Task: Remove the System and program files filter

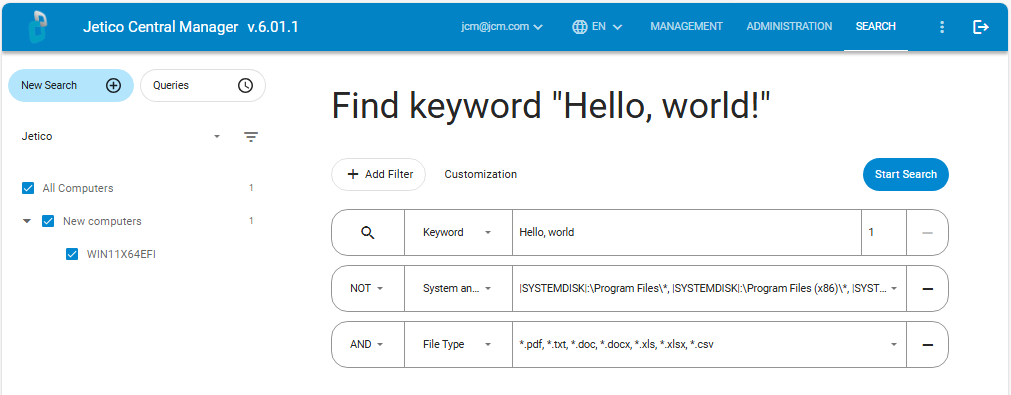Action: [x=928, y=289]
